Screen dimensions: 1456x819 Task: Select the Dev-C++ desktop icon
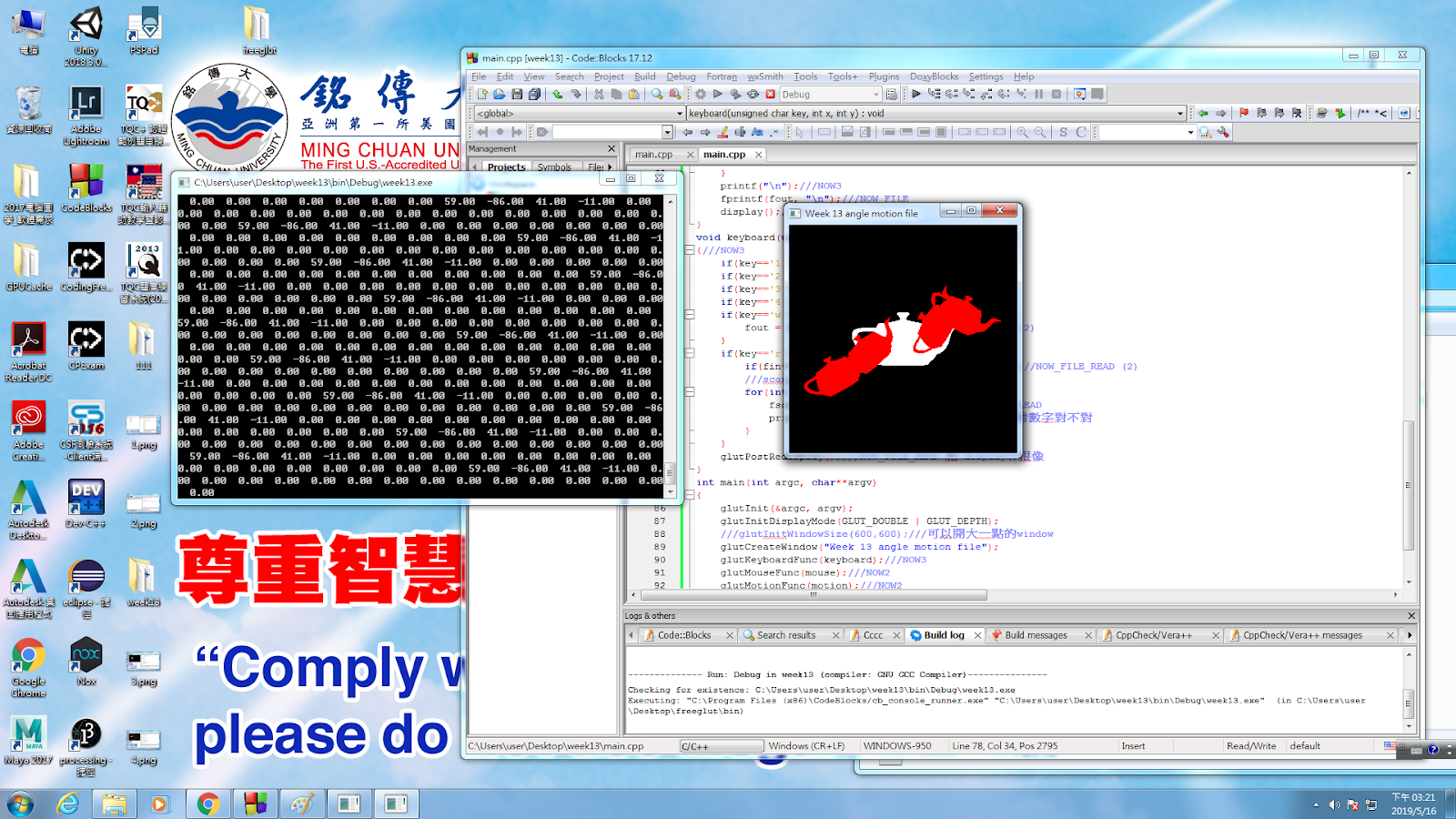(x=86, y=504)
